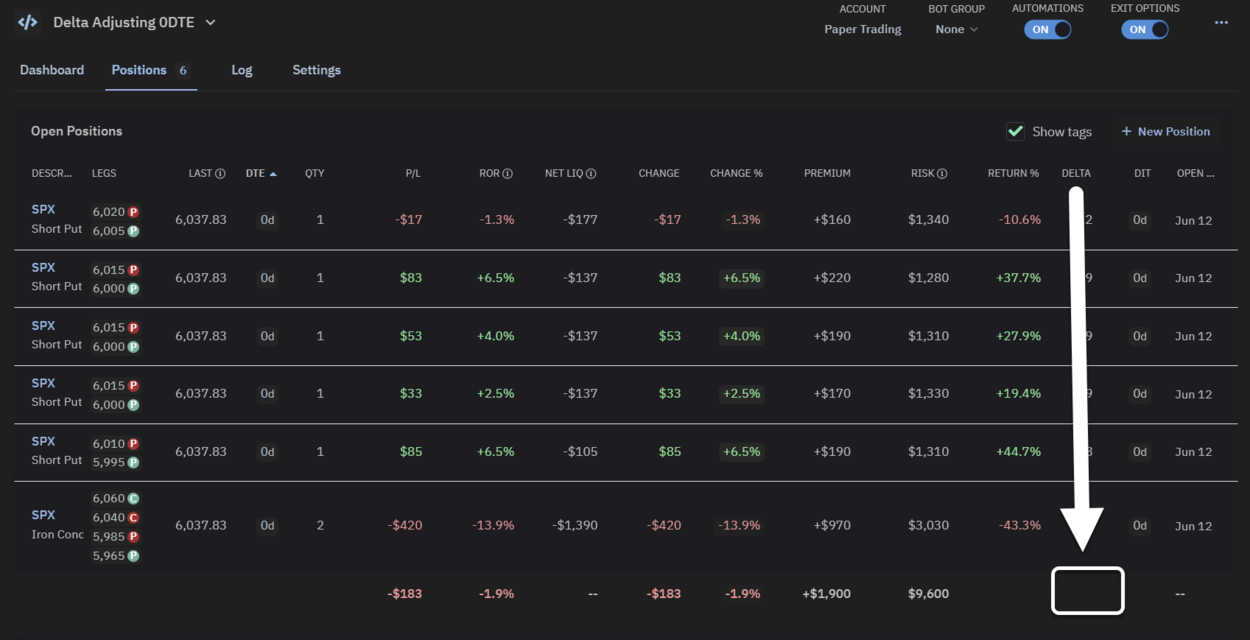Click the Paper Trading account label

862,29
